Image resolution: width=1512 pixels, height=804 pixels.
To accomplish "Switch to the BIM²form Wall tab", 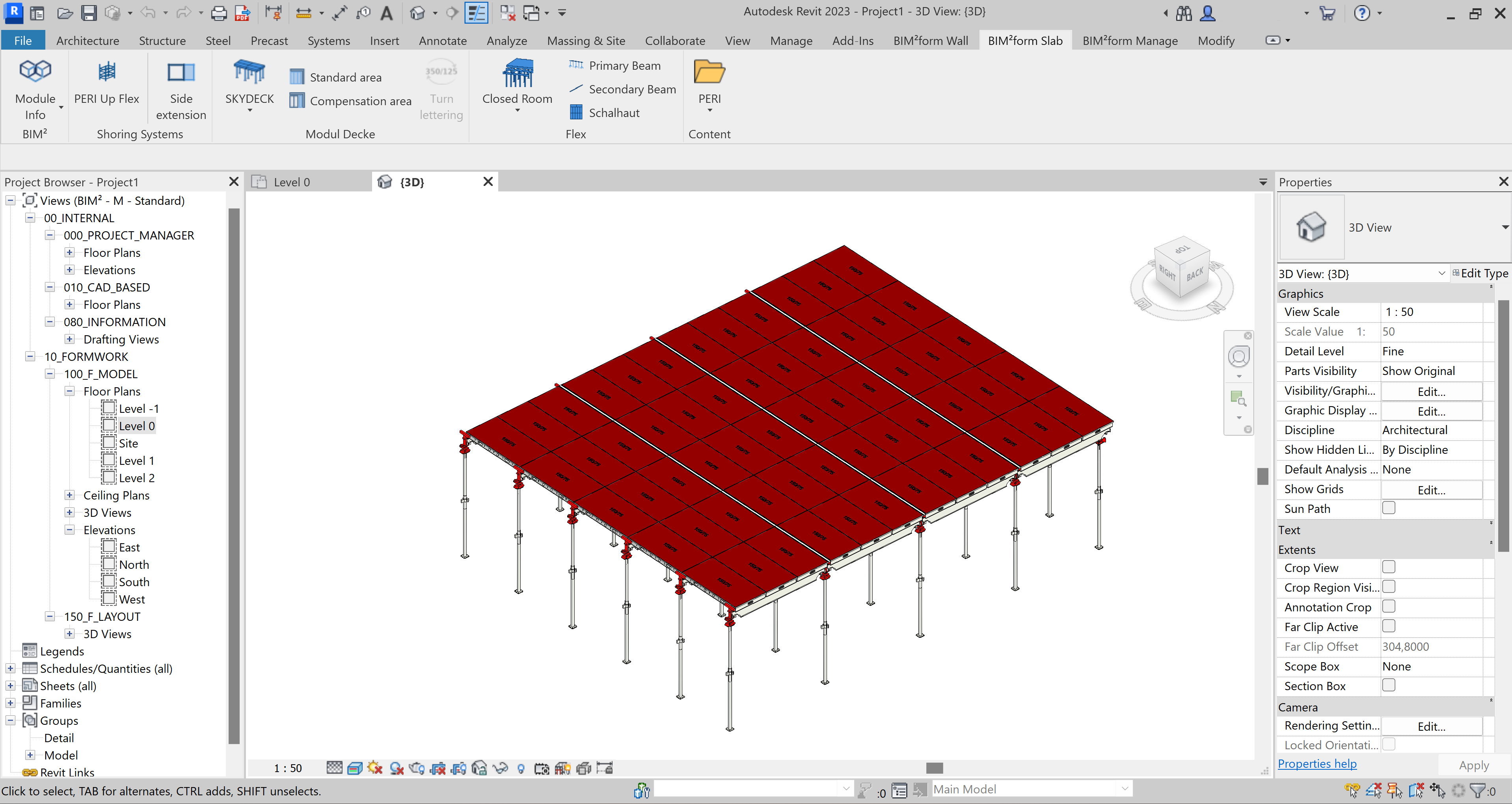I will tap(930, 41).
